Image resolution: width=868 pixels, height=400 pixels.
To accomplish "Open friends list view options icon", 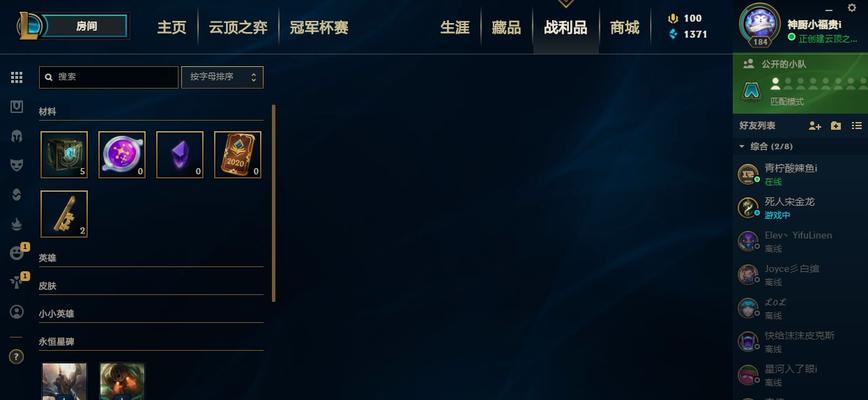I will 856,126.
